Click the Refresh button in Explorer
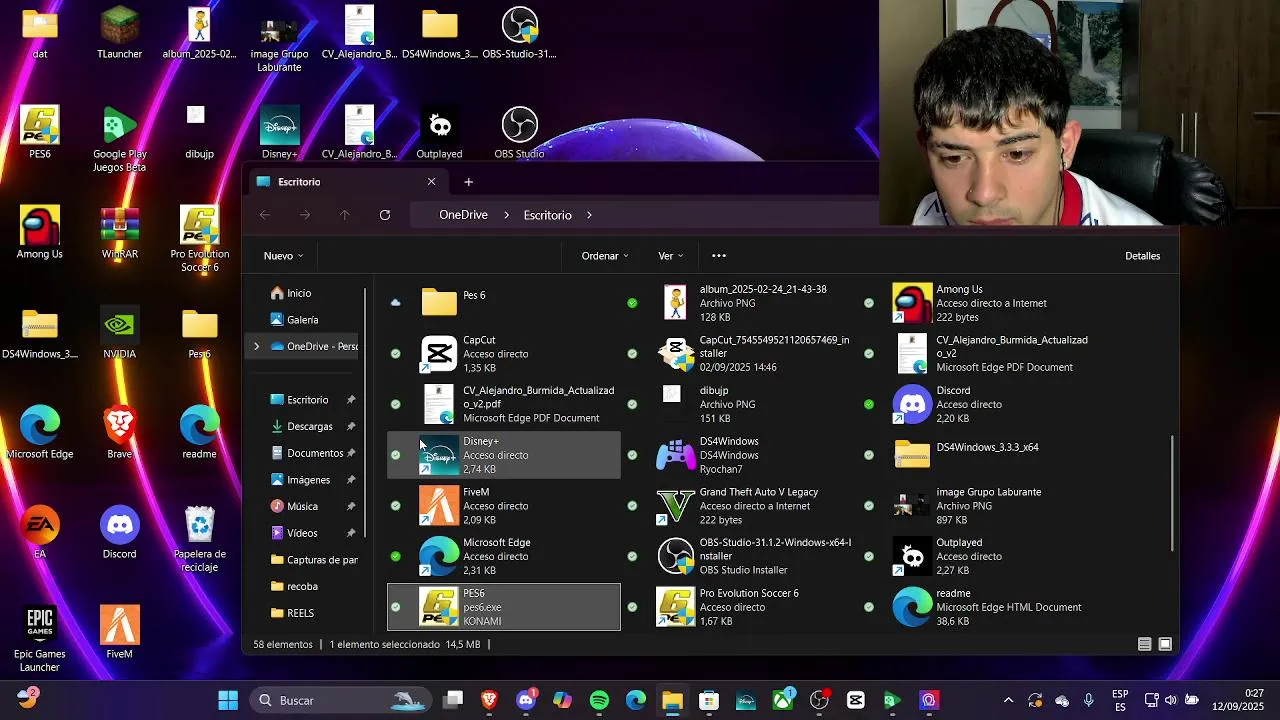Screen dimensions: 1280x720 pyautogui.click(x=385, y=215)
